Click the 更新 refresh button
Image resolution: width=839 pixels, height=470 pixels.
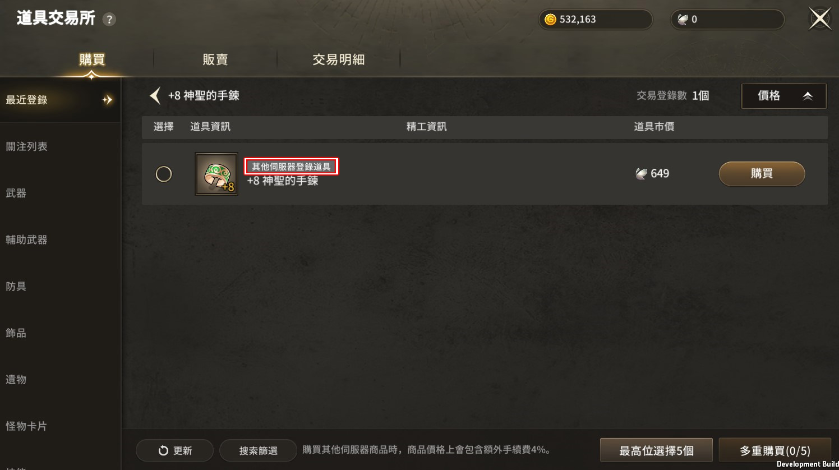[175, 451]
